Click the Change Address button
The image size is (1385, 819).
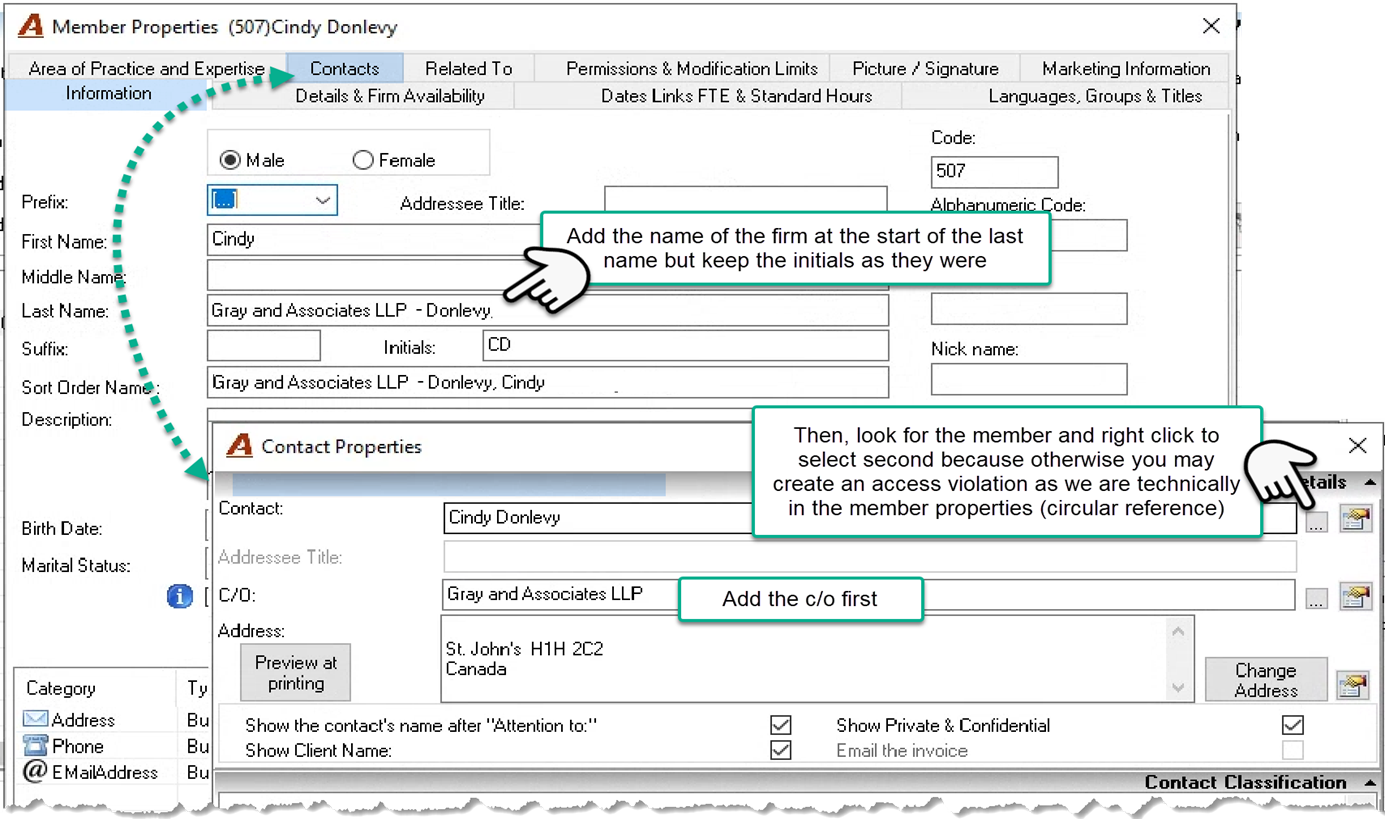click(x=1265, y=680)
